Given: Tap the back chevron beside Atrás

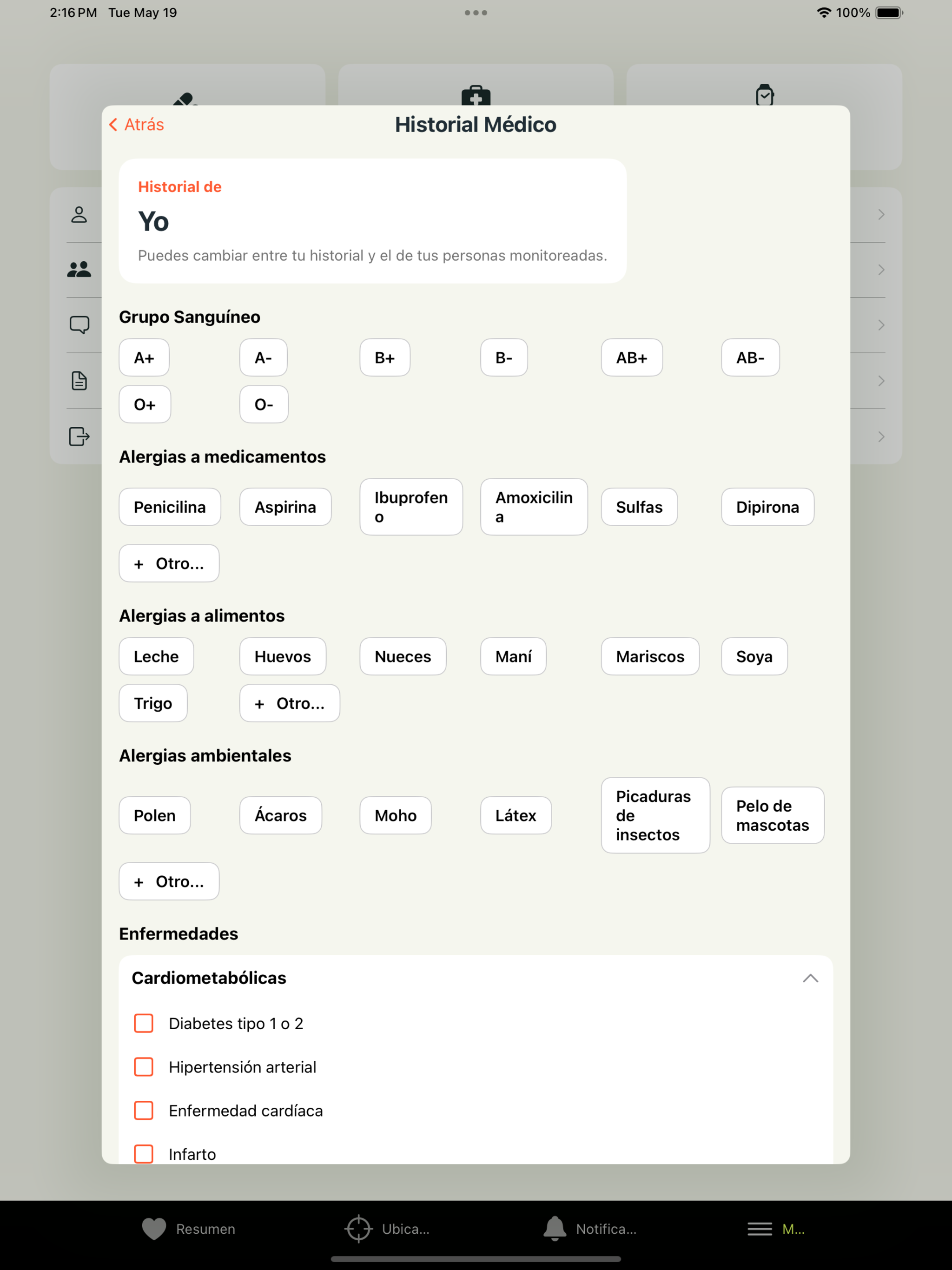Looking at the screenshot, I should 113,125.
